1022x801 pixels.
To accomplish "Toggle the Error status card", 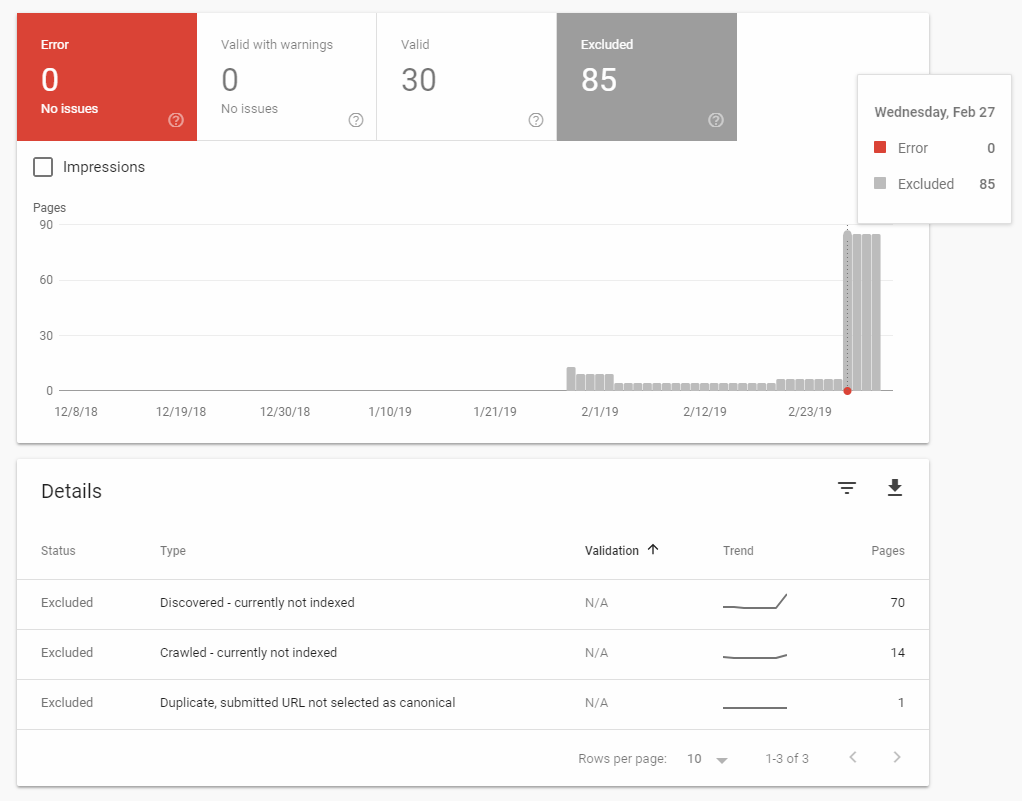I will click(x=107, y=77).
